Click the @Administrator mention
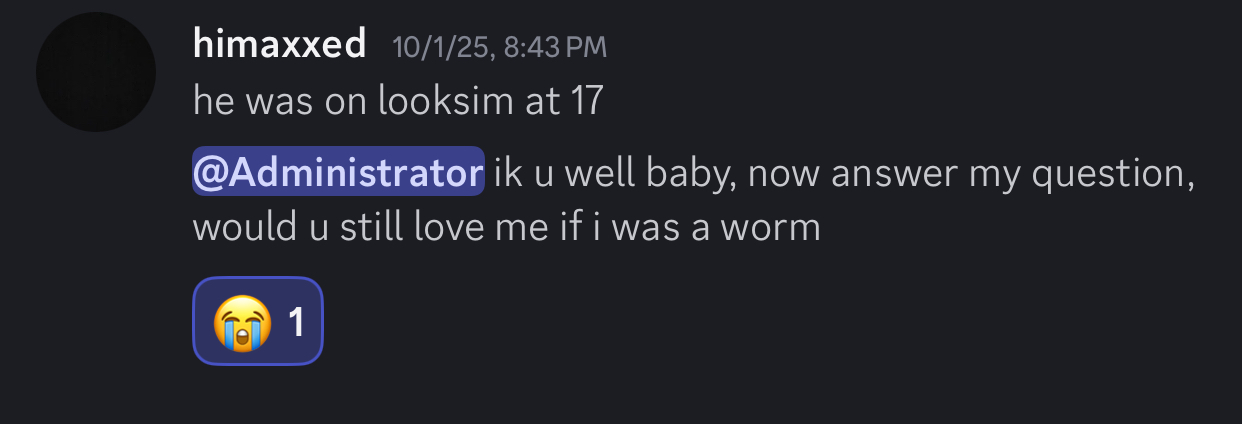This screenshot has height=424, width=1242. point(338,174)
